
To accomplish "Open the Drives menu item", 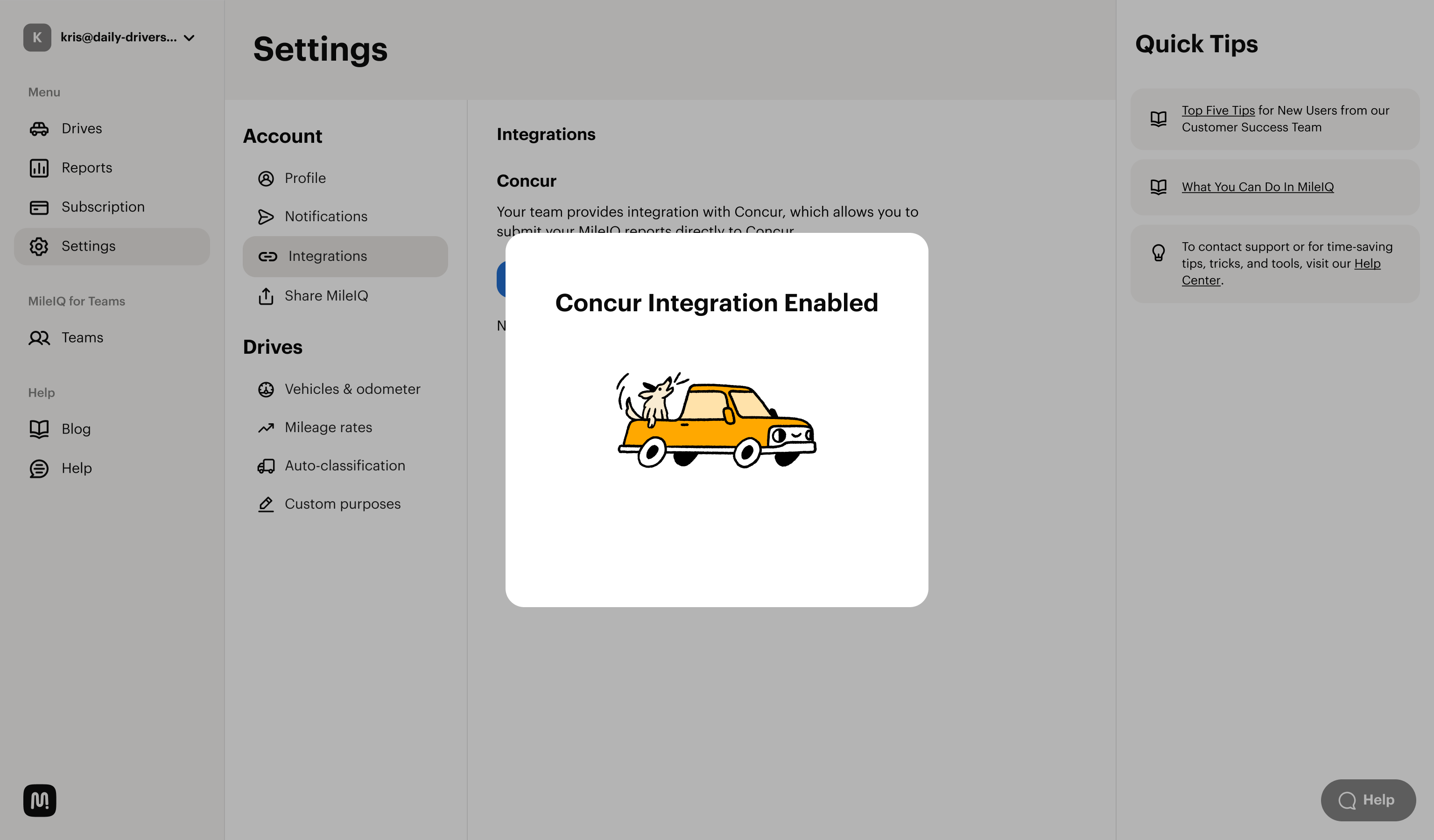I will click(x=112, y=128).
